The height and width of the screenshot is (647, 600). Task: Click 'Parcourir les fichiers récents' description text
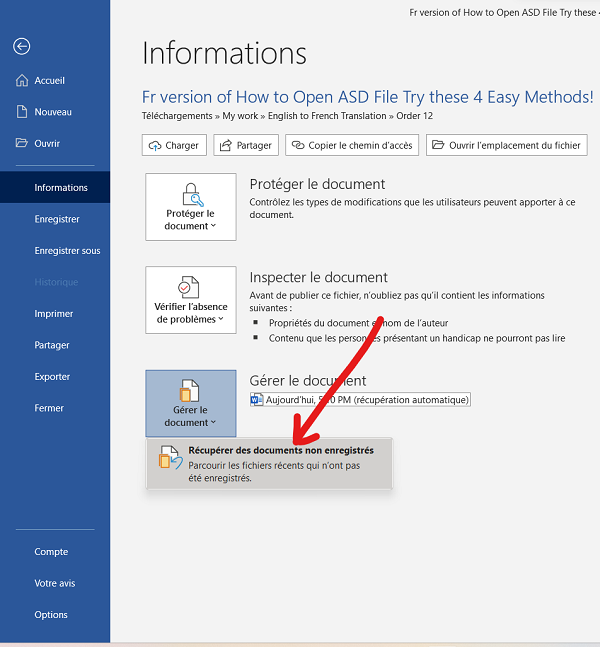(x=274, y=472)
